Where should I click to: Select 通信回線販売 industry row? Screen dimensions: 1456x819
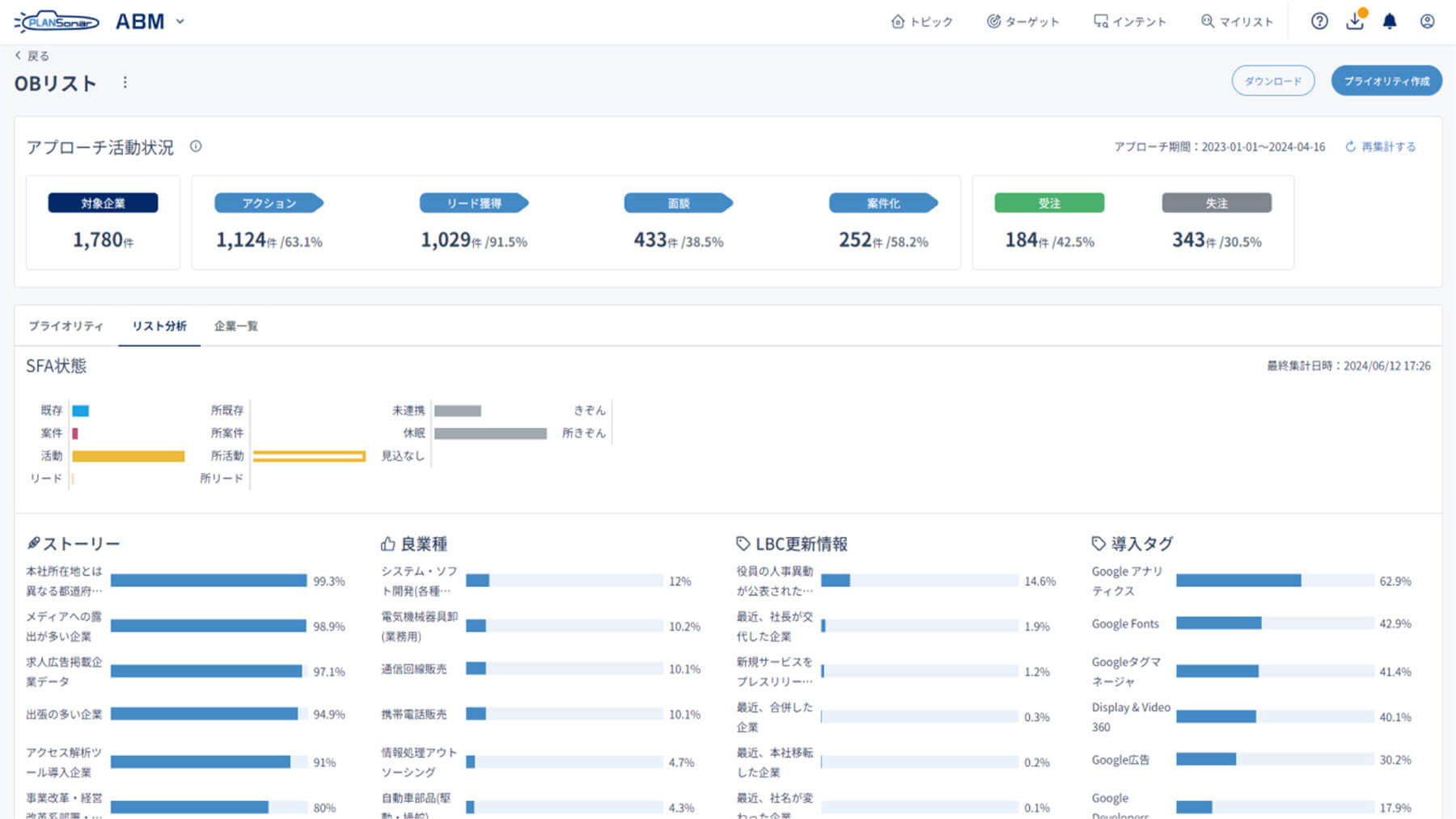click(x=540, y=669)
